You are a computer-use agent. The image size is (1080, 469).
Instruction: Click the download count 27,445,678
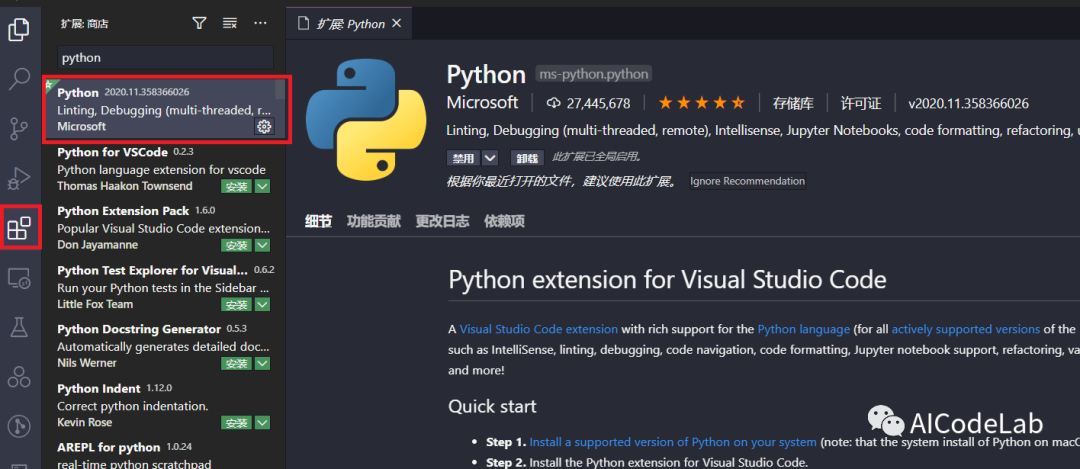point(588,103)
